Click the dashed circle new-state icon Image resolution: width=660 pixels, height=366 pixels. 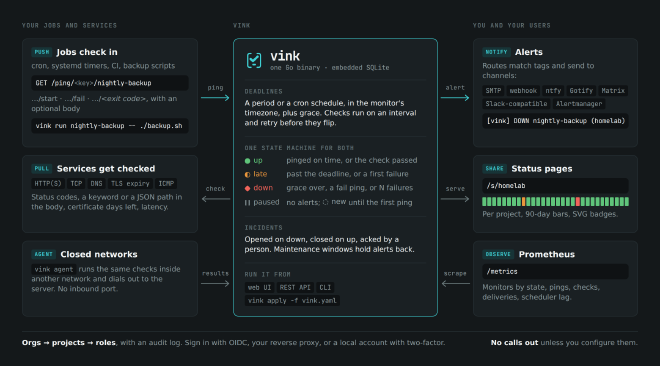click(x=325, y=202)
